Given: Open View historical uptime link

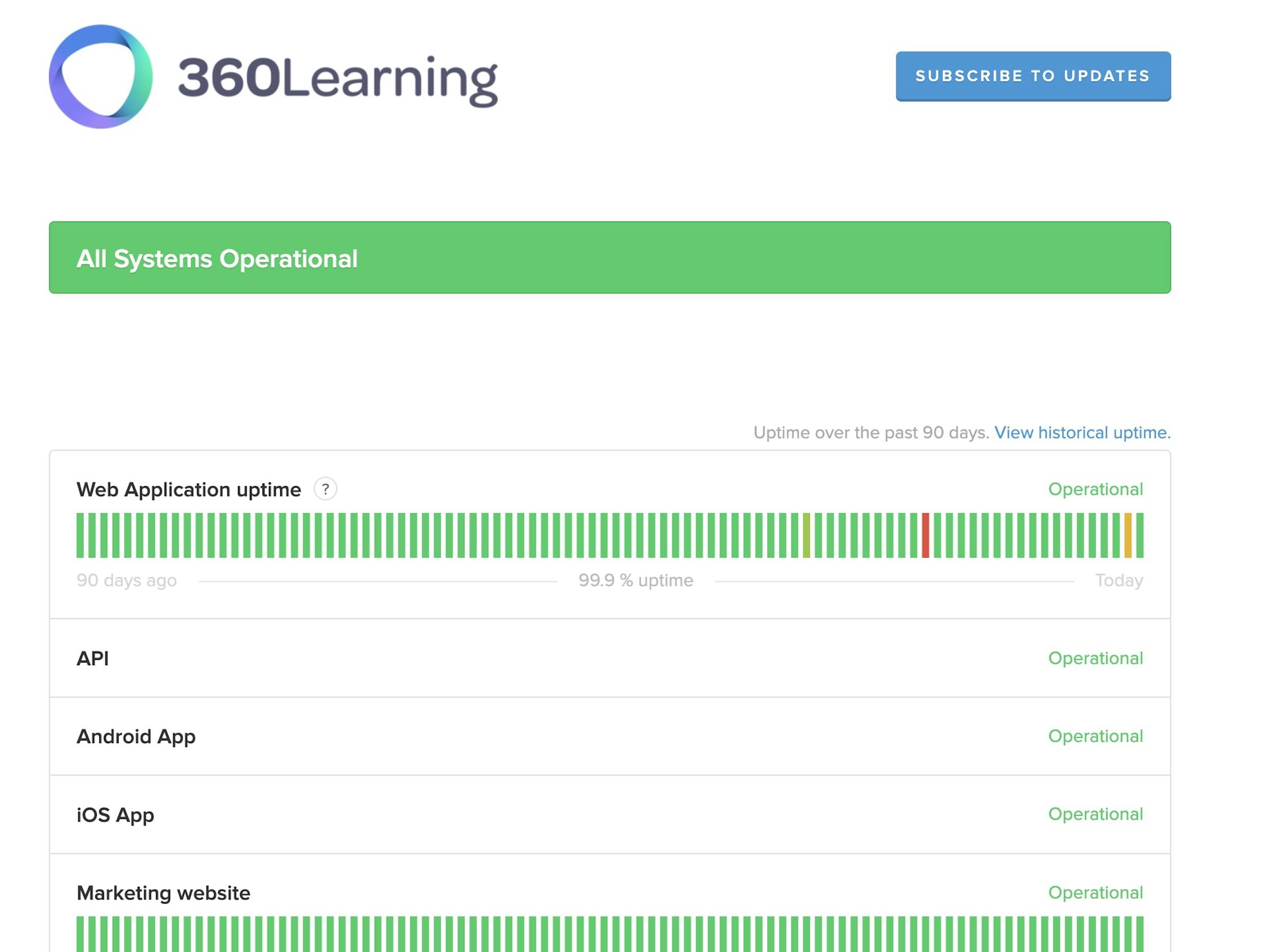Looking at the screenshot, I should (x=1082, y=432).
